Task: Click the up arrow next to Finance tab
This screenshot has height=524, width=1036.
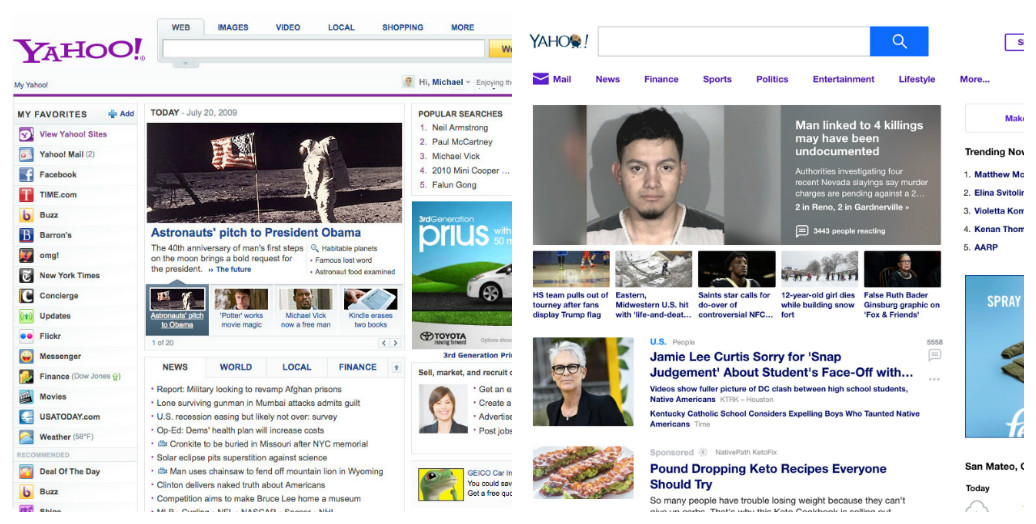Action: click(396, 367)
